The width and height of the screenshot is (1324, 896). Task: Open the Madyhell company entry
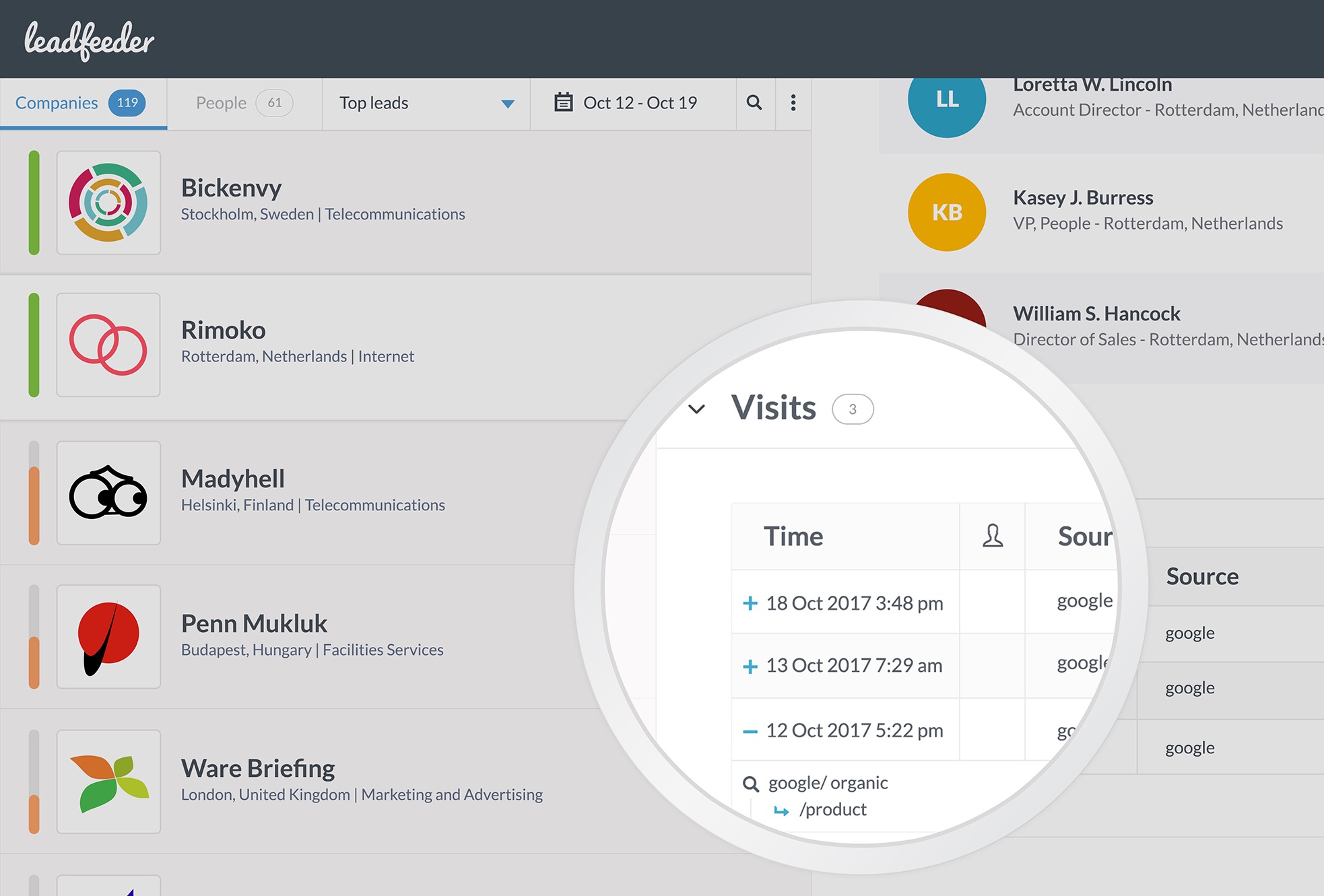coord(232,479)
